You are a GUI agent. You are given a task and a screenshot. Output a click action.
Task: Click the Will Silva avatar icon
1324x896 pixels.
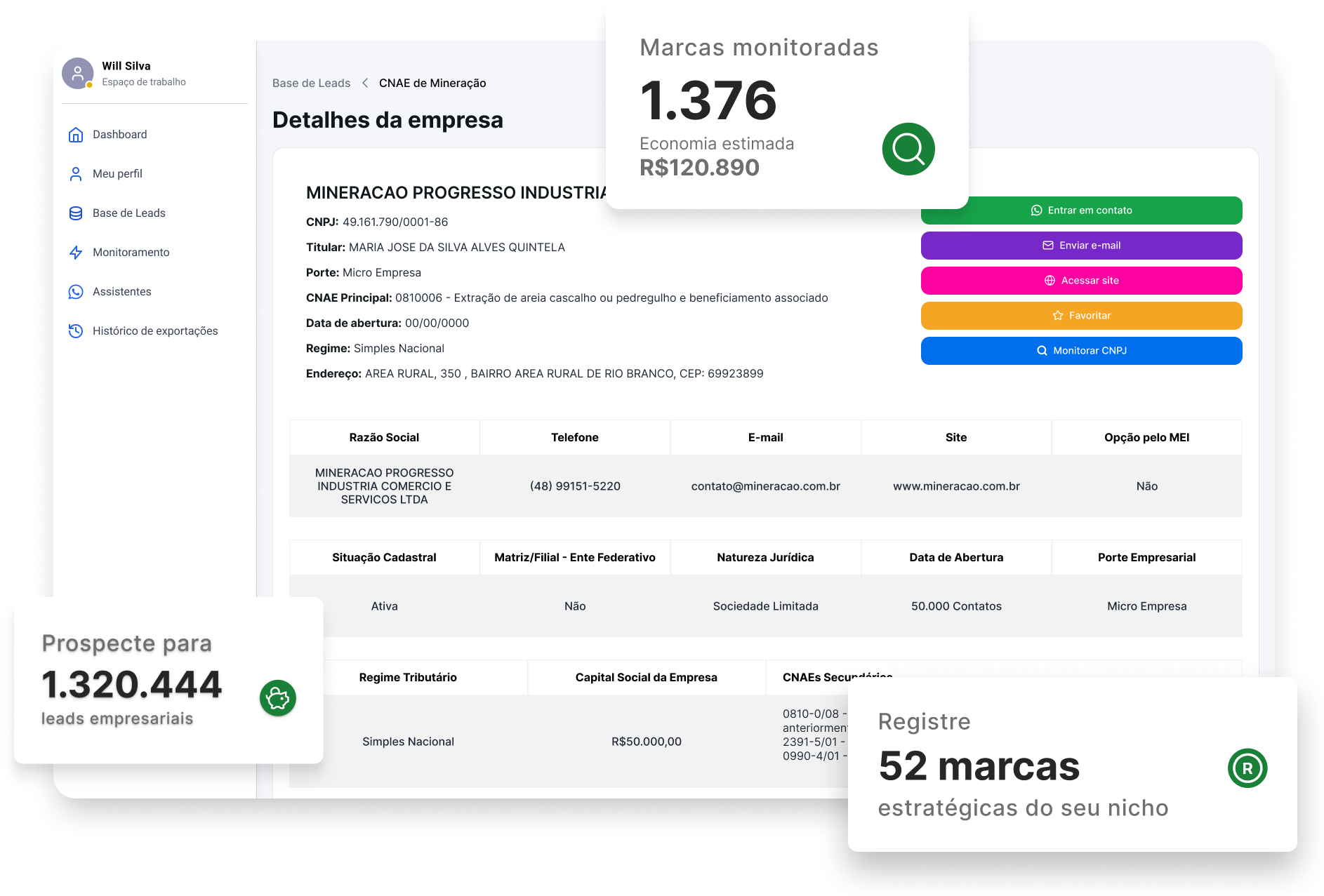tap(78, 73)
